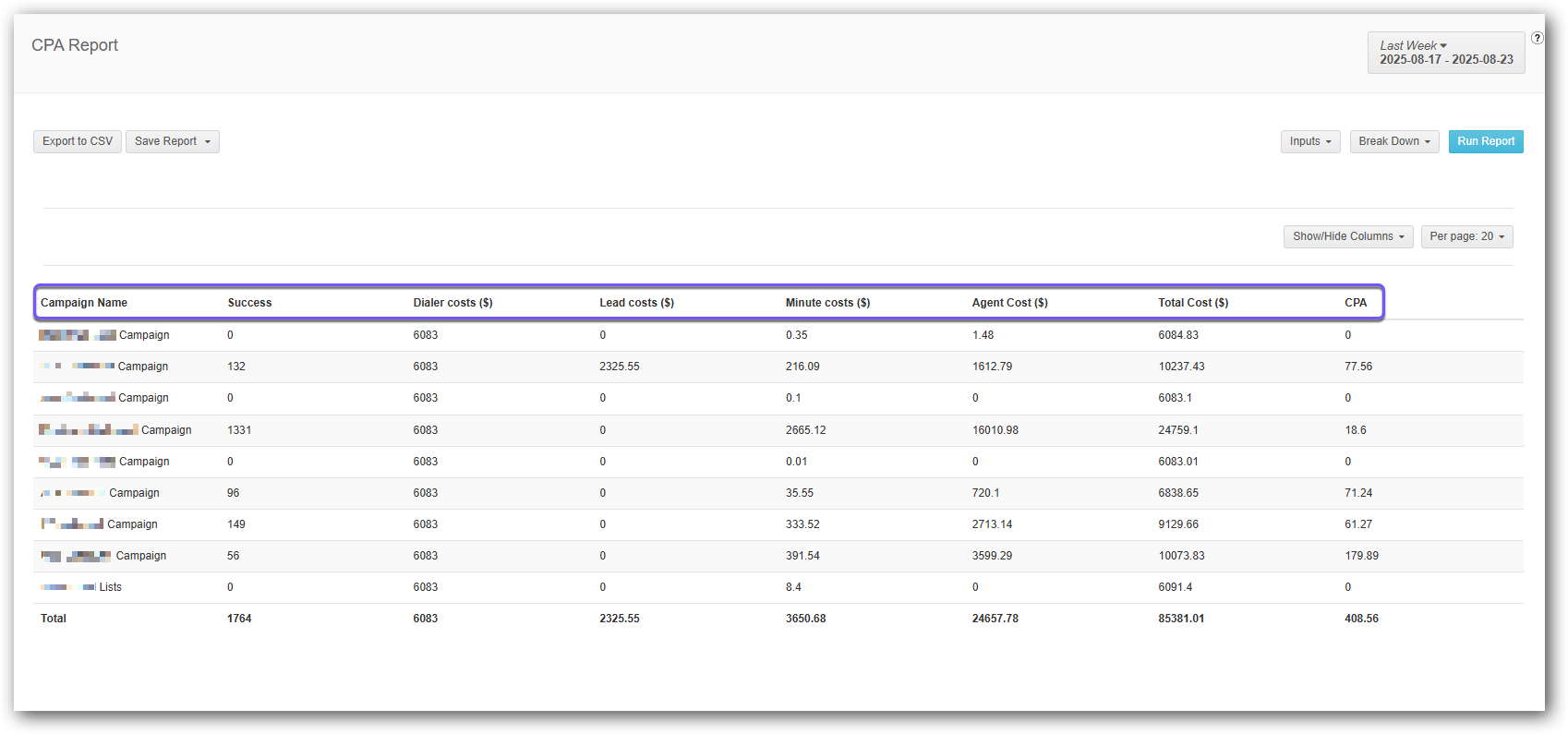Image resolution: width=1568 pixels, height=734 pixels.
Task: Sort by CPA column header
Action: (1356, 303)
